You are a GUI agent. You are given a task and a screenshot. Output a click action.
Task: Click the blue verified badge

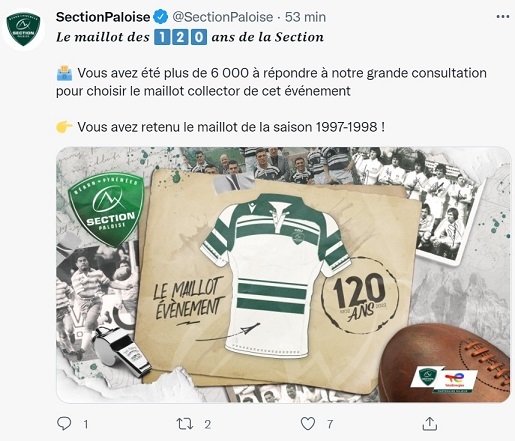coord(161,17)
